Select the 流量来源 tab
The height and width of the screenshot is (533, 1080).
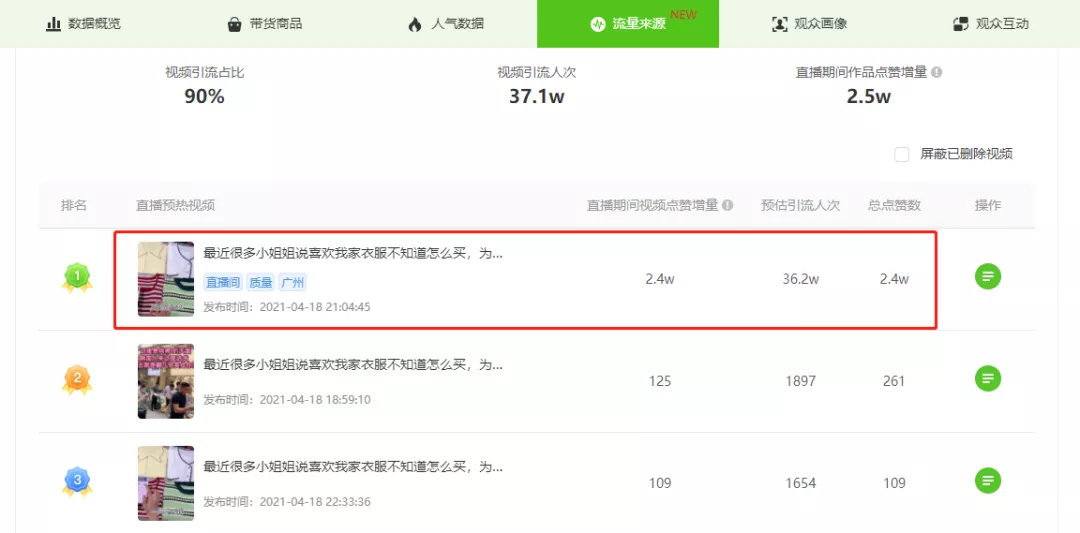pos(628,23)
